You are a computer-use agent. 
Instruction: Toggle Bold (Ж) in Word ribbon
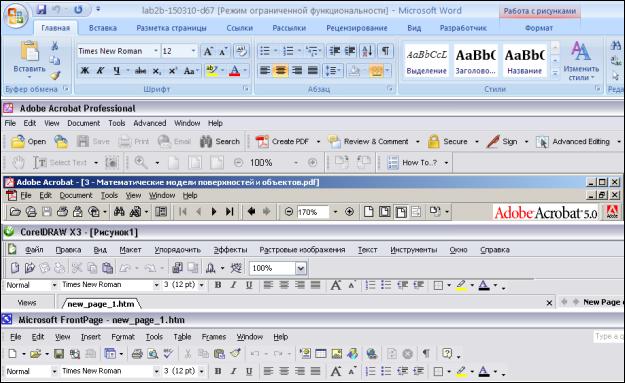tap(85, 71)
